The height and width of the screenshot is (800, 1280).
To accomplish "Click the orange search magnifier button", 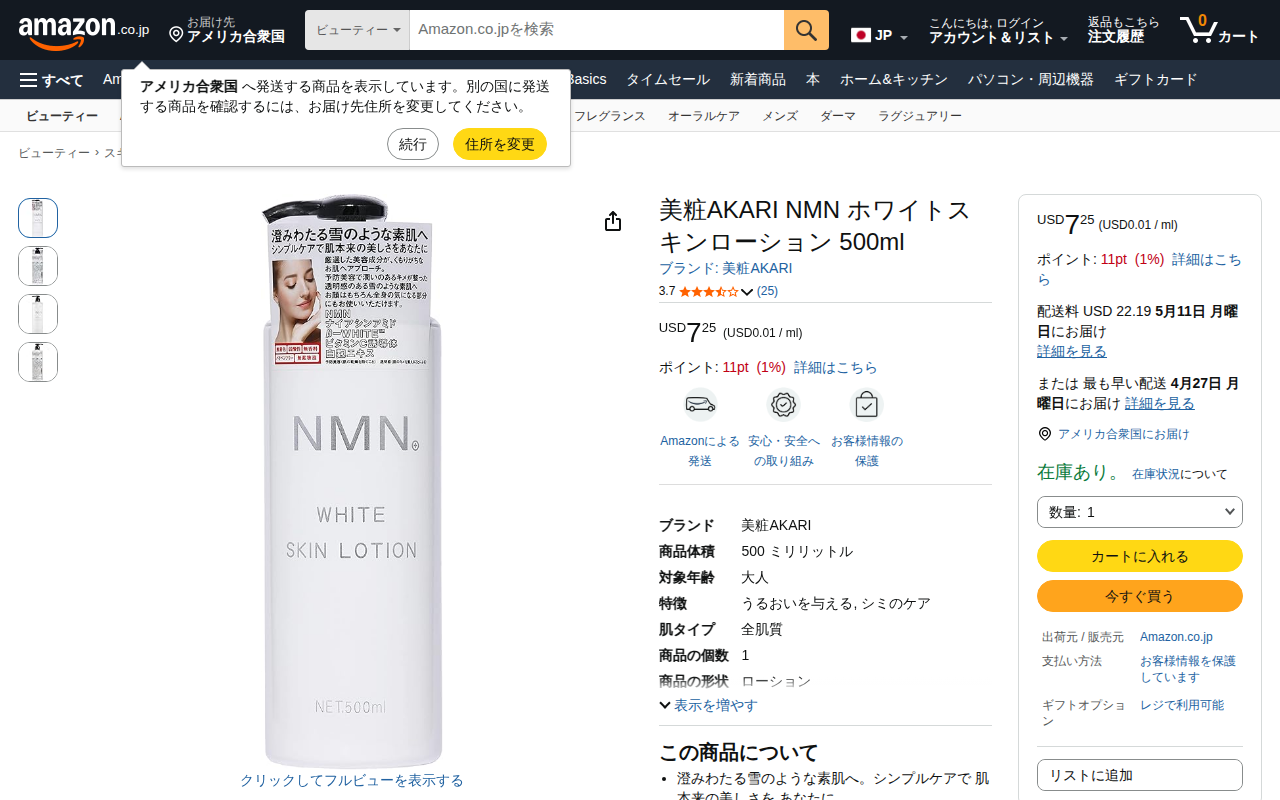I will pyautogui.click(x=806, y=30).
